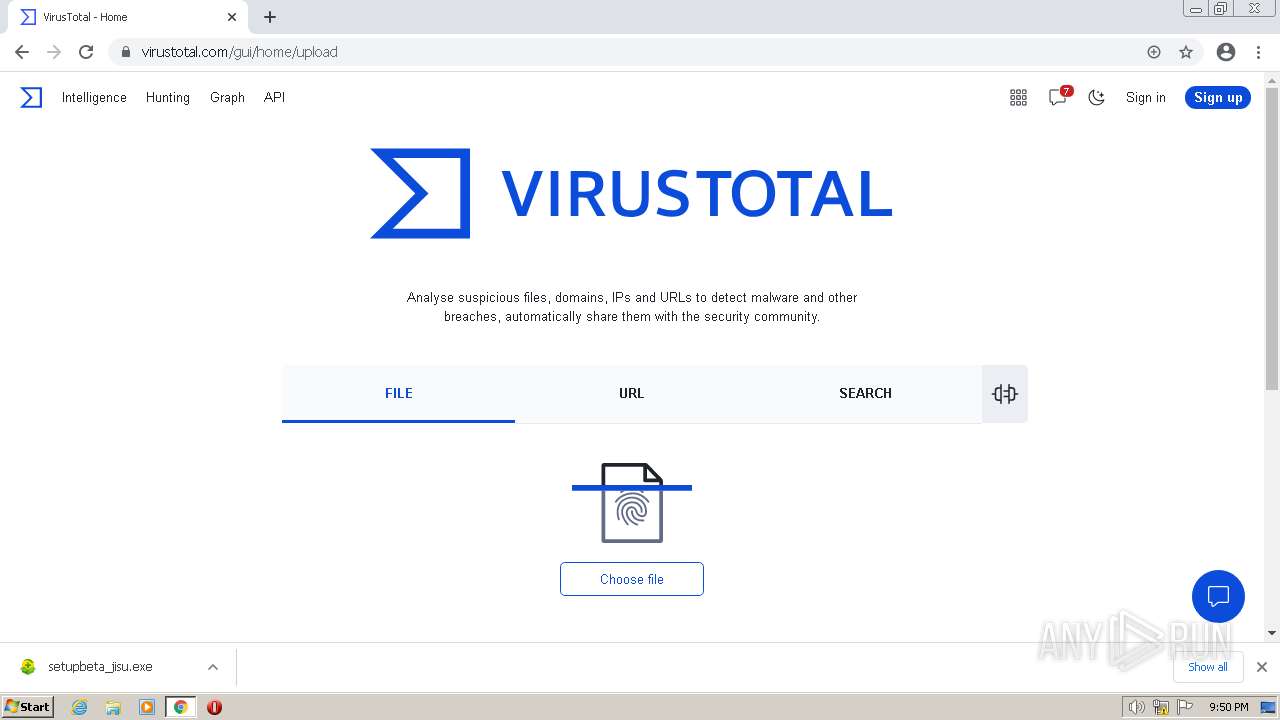Image resolution: width=1280 pixels, height=720 pixels.
Task: Open the Graph menu item
Action: (x=227, y=97)
